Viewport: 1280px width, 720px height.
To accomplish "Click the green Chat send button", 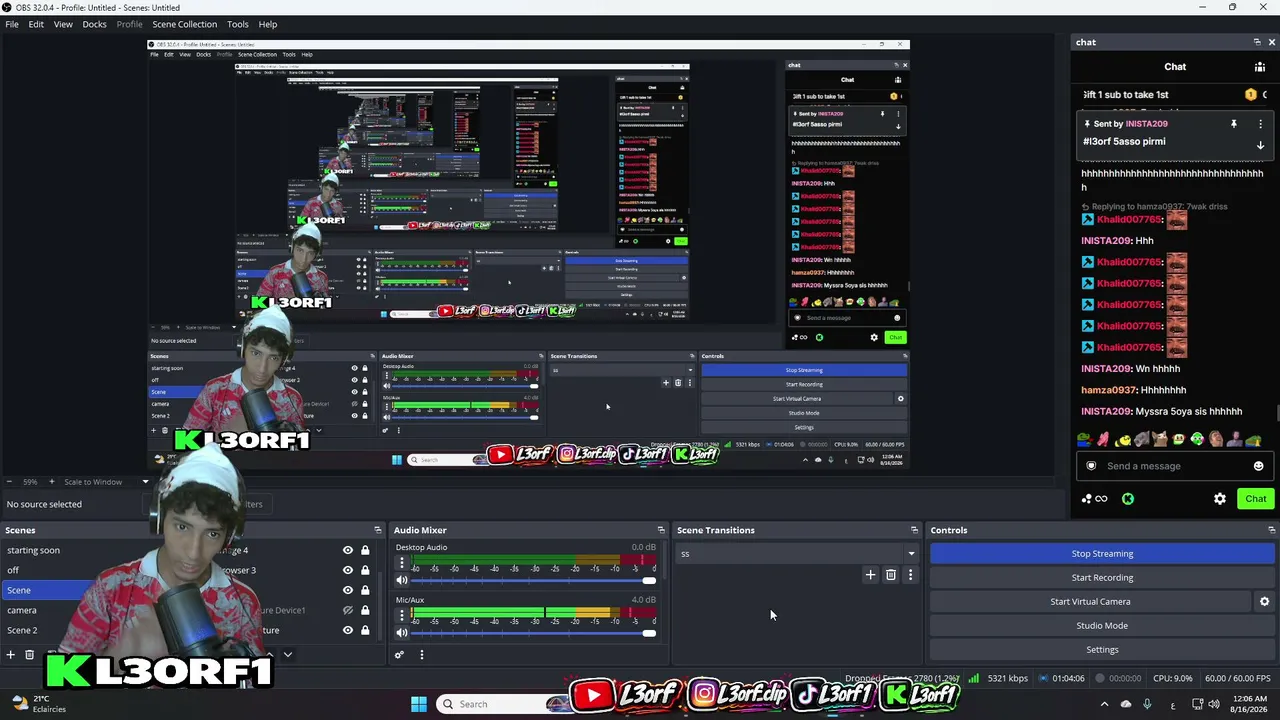I will tap(1256, 499).
